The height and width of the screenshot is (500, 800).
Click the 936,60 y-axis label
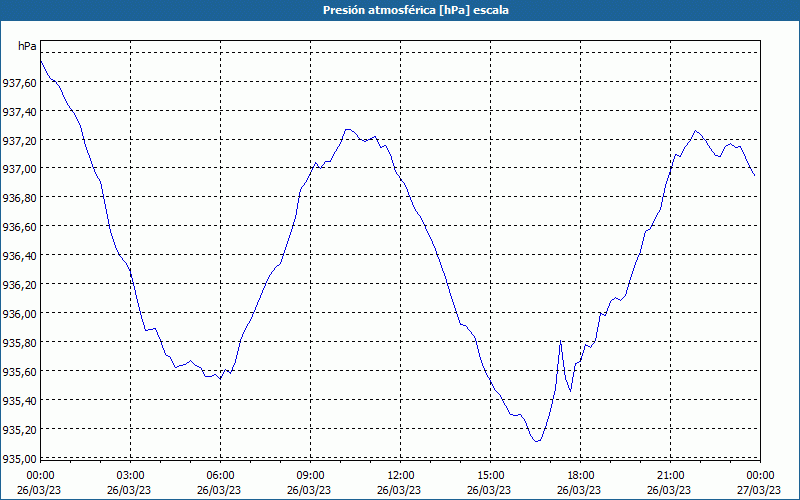tap(19, 227)
